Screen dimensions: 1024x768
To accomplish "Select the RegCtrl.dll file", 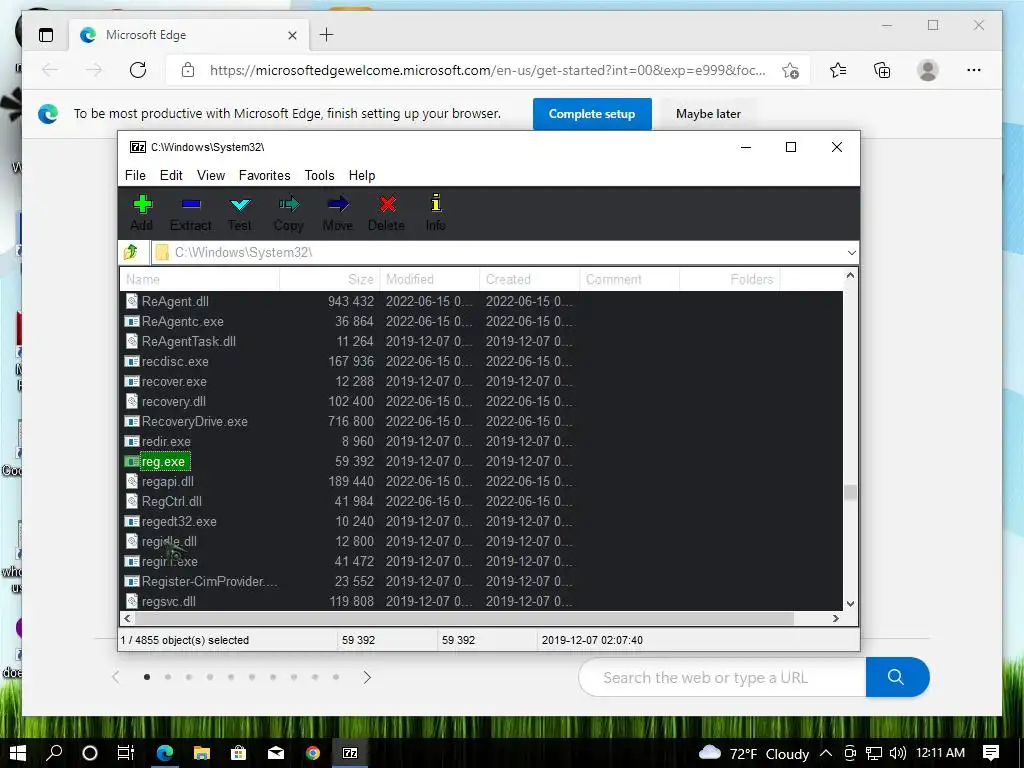I will 172,502.
